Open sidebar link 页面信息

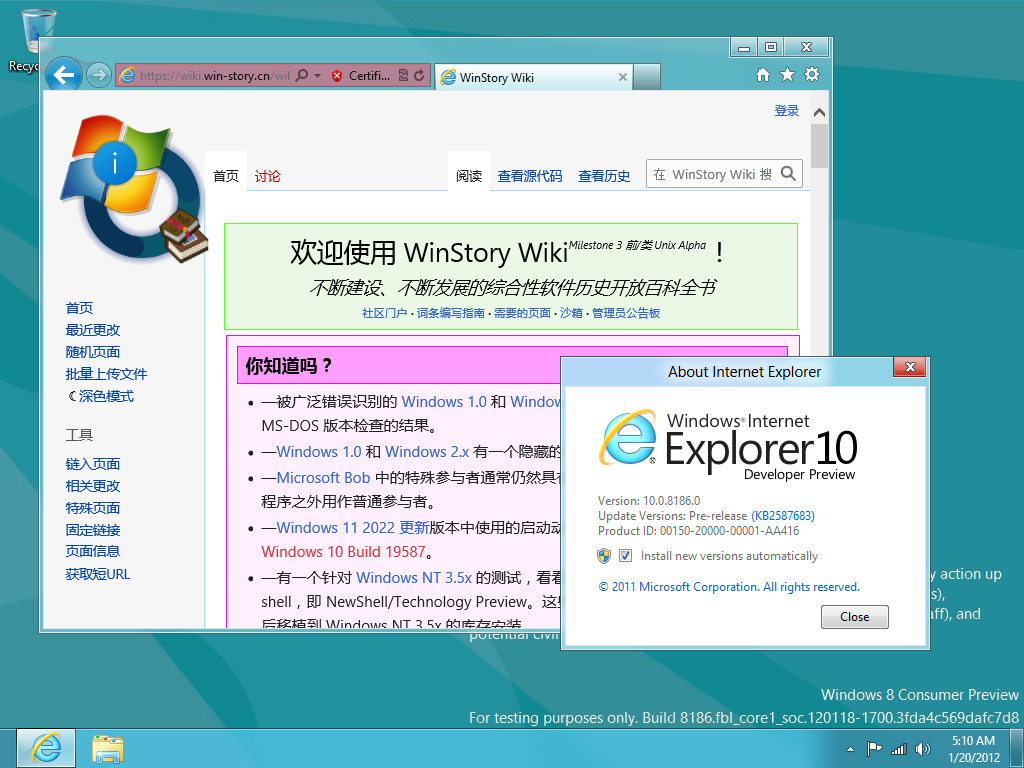tap(93, 551)
